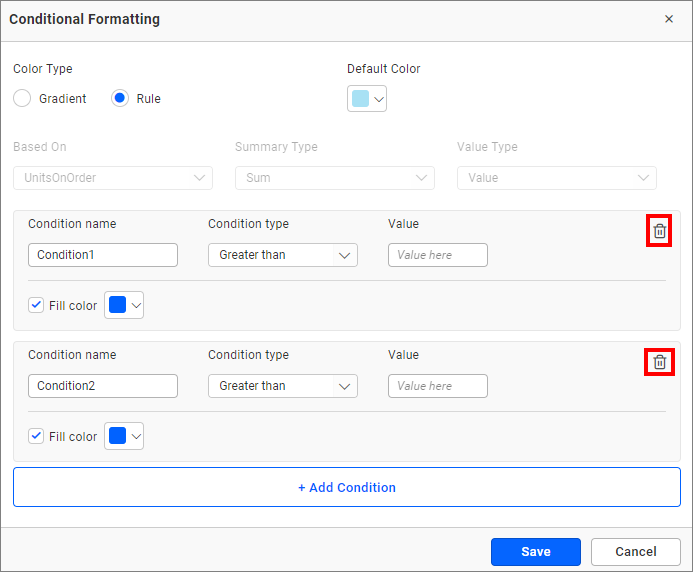
Task: Toggle Fill color checkbox for Condition1
Action: [x=37, y=305]
